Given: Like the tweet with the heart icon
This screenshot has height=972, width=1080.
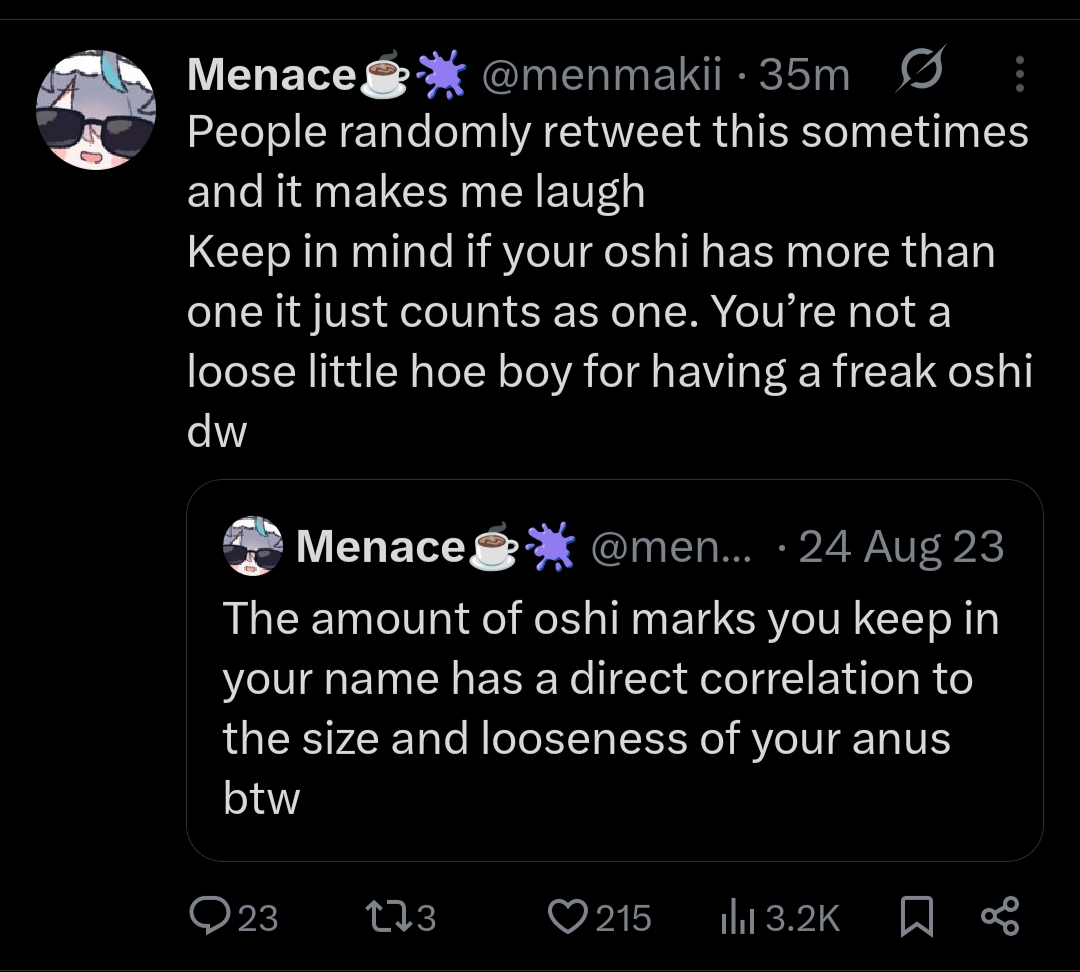Looking at the screenshot, I should pos(570,916).
